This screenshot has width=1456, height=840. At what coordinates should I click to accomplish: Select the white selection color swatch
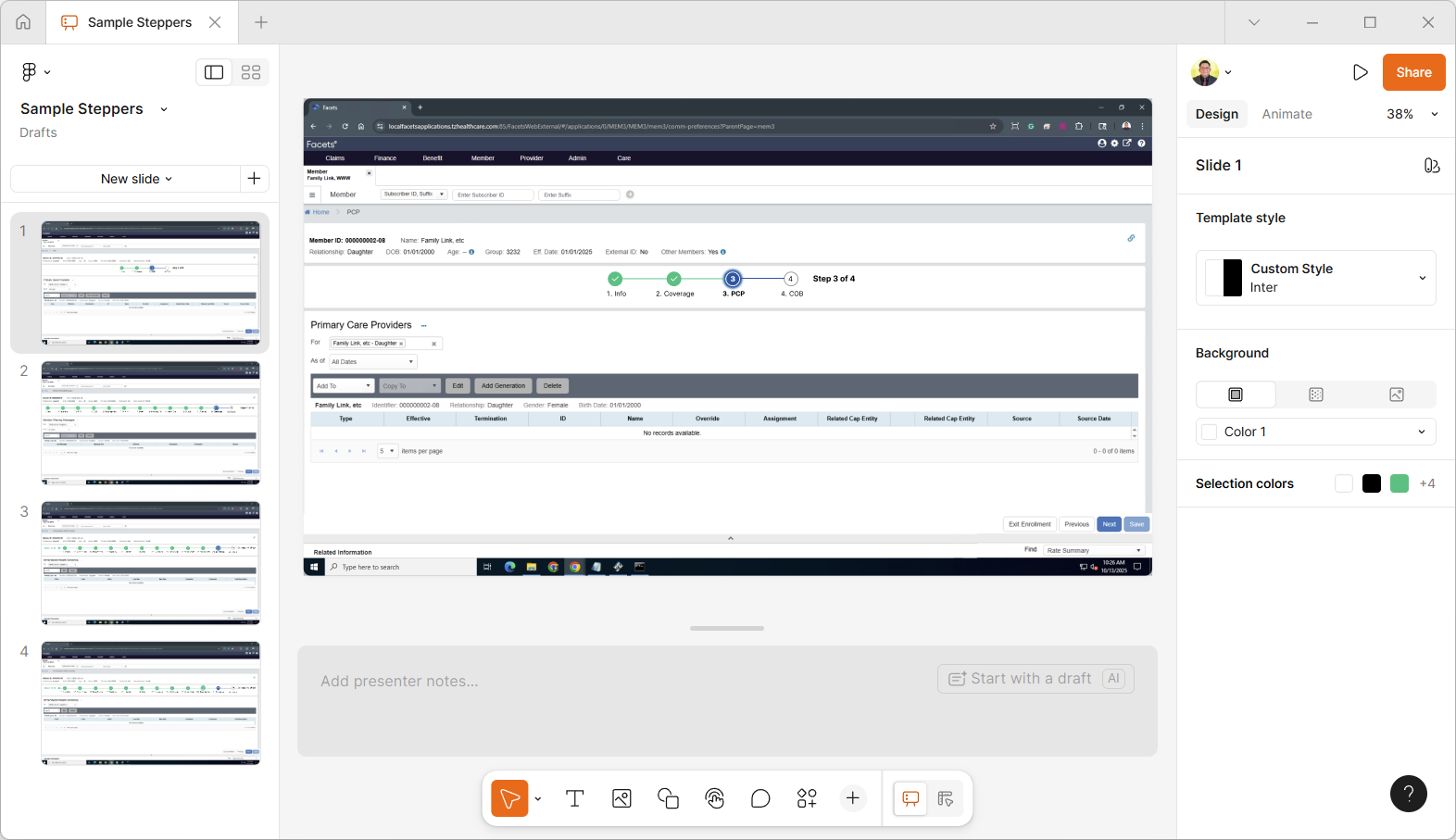coord(1344,483)
